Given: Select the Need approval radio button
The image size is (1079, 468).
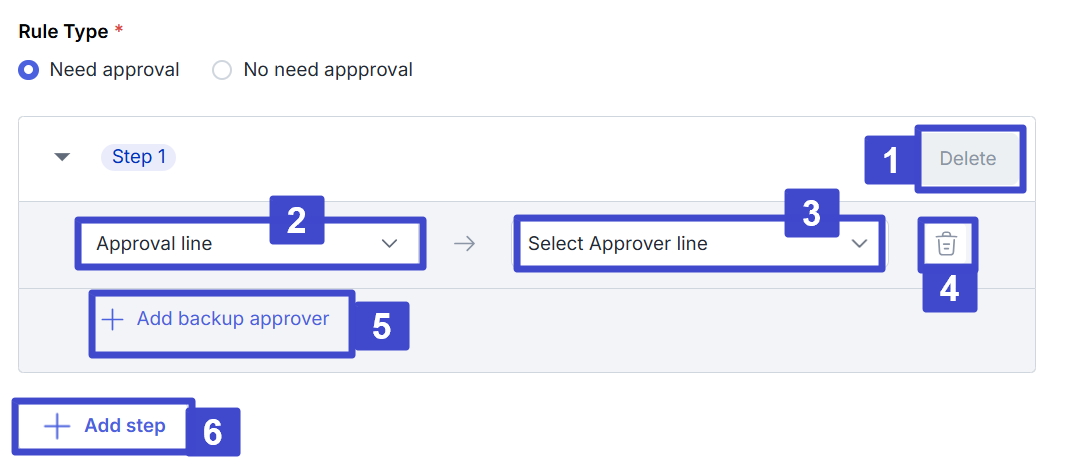Looking at the screenshot, I should point(29,70).
